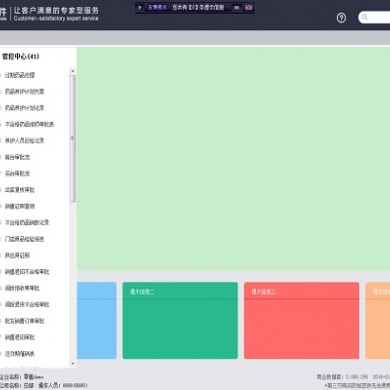Image resolution: width=390 pixels, height=390 pixels.
Task: Open 药品养护计划记录 menu entry
Action: tap(24, 108)
